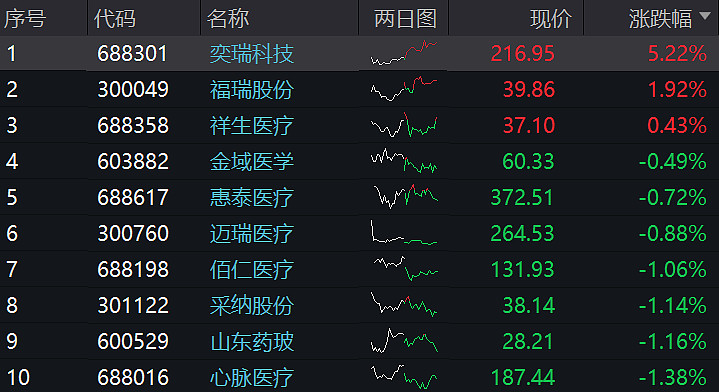This screenshot has height=392, width=719.
Task: Open stock link 奕瑞科技
Action: click(x=252, y=54)
